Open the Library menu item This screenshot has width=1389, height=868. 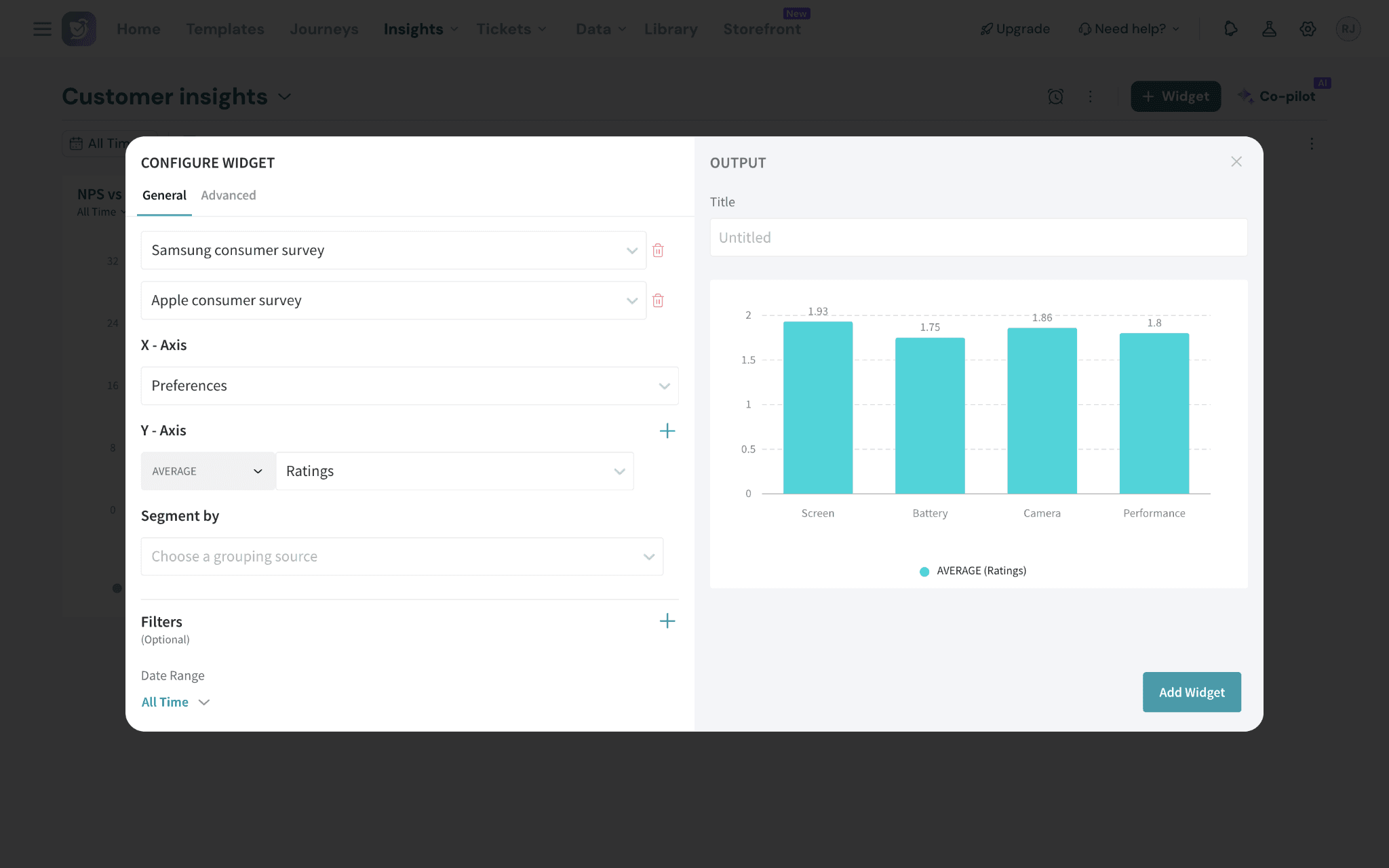click(671, 29)
